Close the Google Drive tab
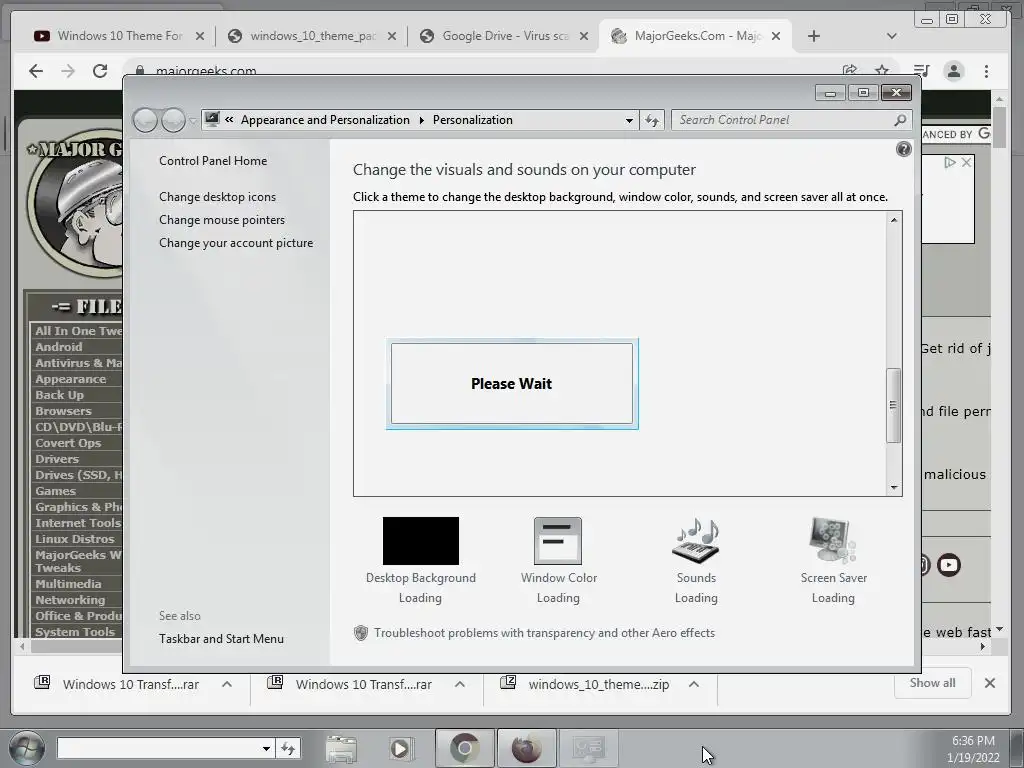 click(x=584, y=36)
